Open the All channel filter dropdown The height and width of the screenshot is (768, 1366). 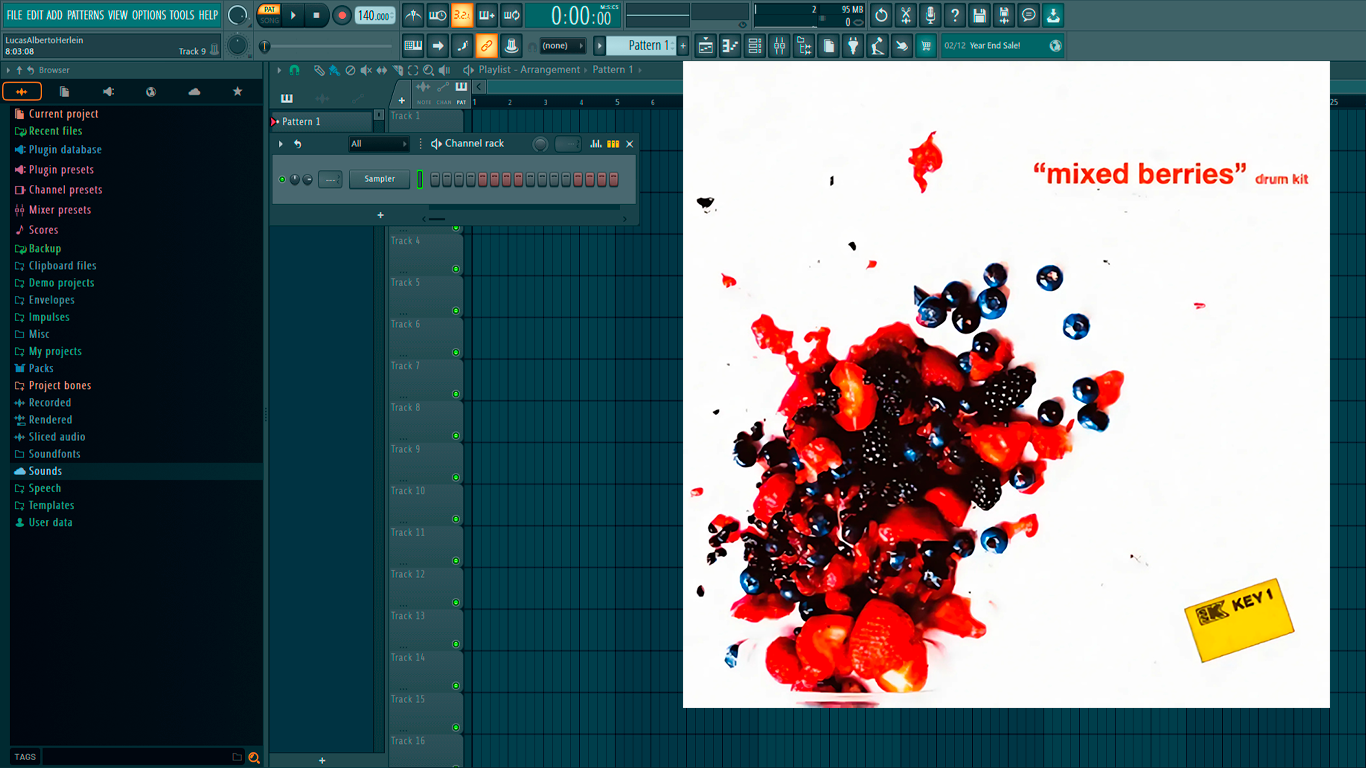(x=379, y=144)
